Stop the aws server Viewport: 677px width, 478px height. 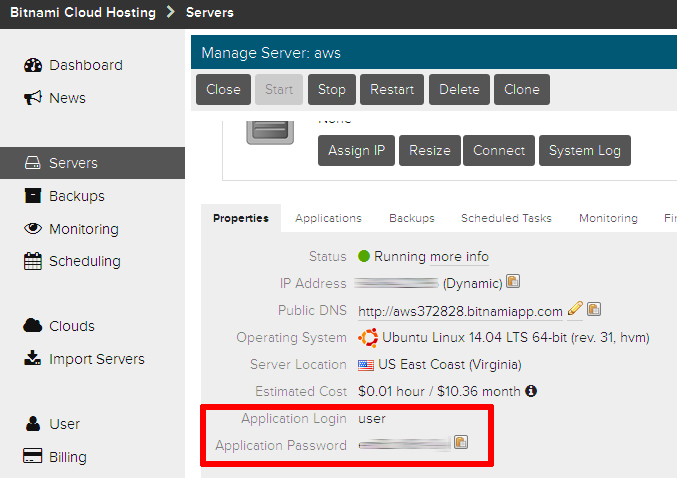click(x=332, y=89)
